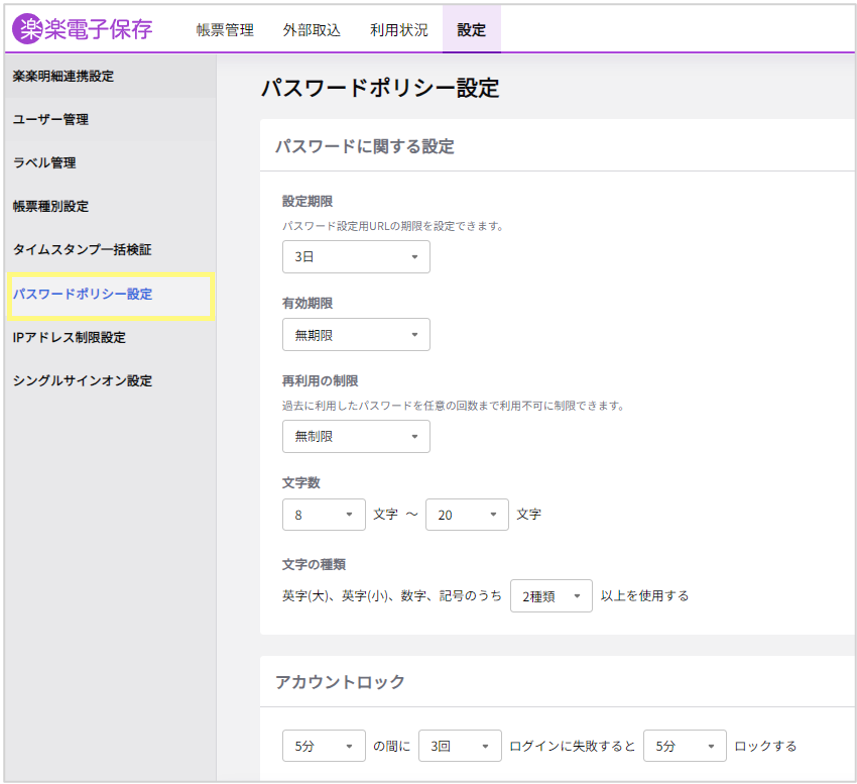Click the 設定期限 field label
Viewport: 857px width, 784px height.
(307, 202)
